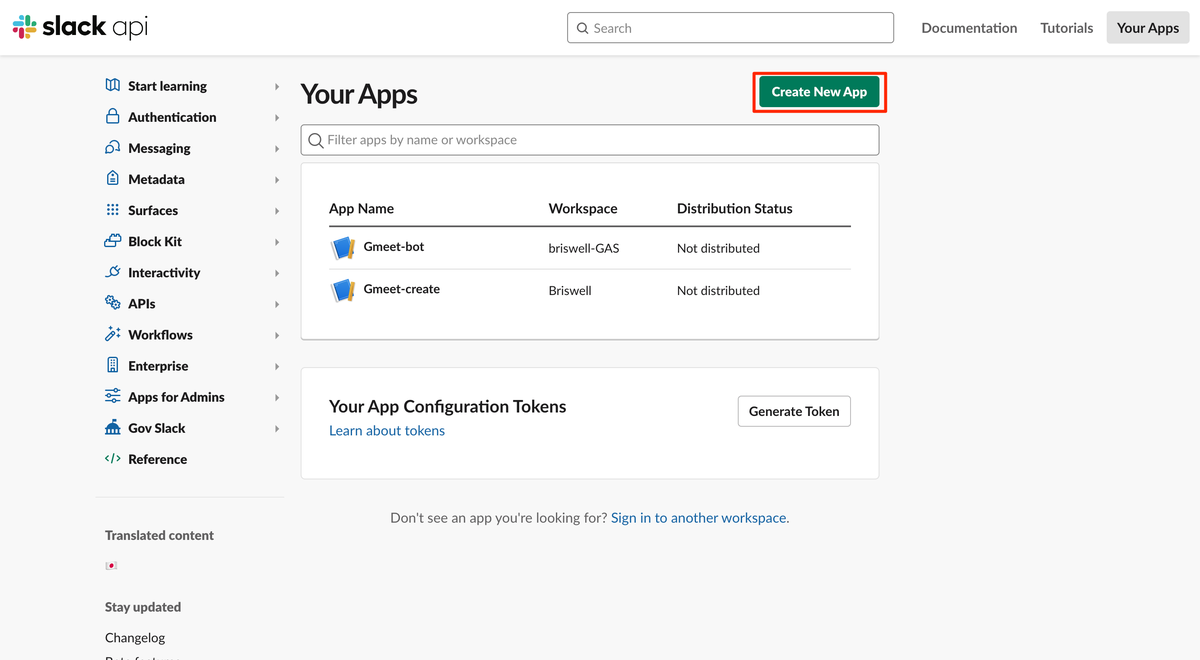This screenshot has height=660, width=1200.
Task: Open the Tutorials menu item
Action: pyautogui.click(x=1067, y=28)
